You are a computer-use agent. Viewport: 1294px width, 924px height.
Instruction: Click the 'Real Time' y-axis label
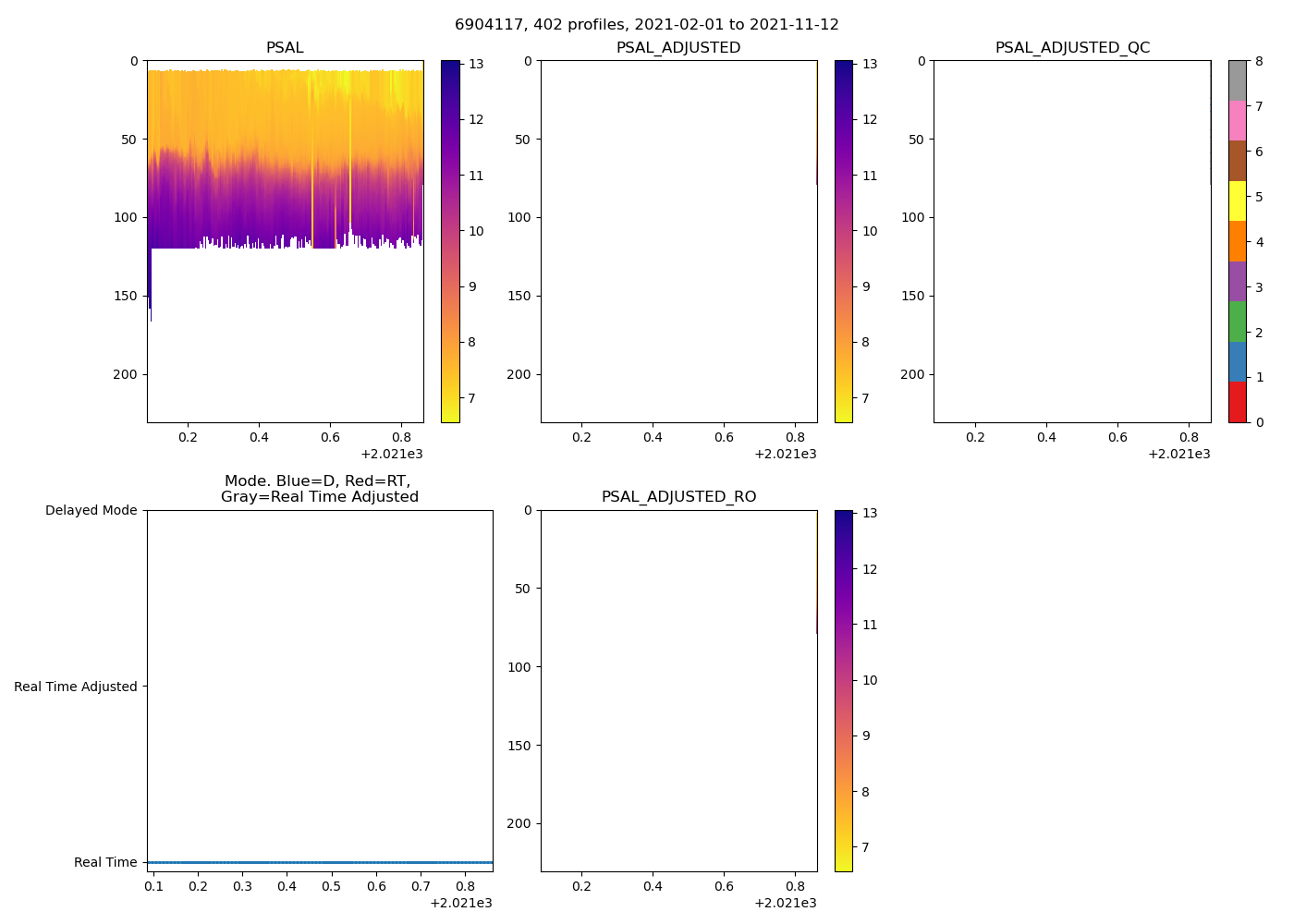tap(105, 862)
